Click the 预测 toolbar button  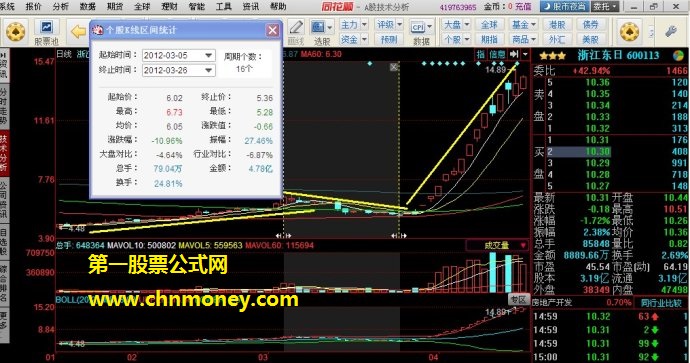tap(389, 40)
